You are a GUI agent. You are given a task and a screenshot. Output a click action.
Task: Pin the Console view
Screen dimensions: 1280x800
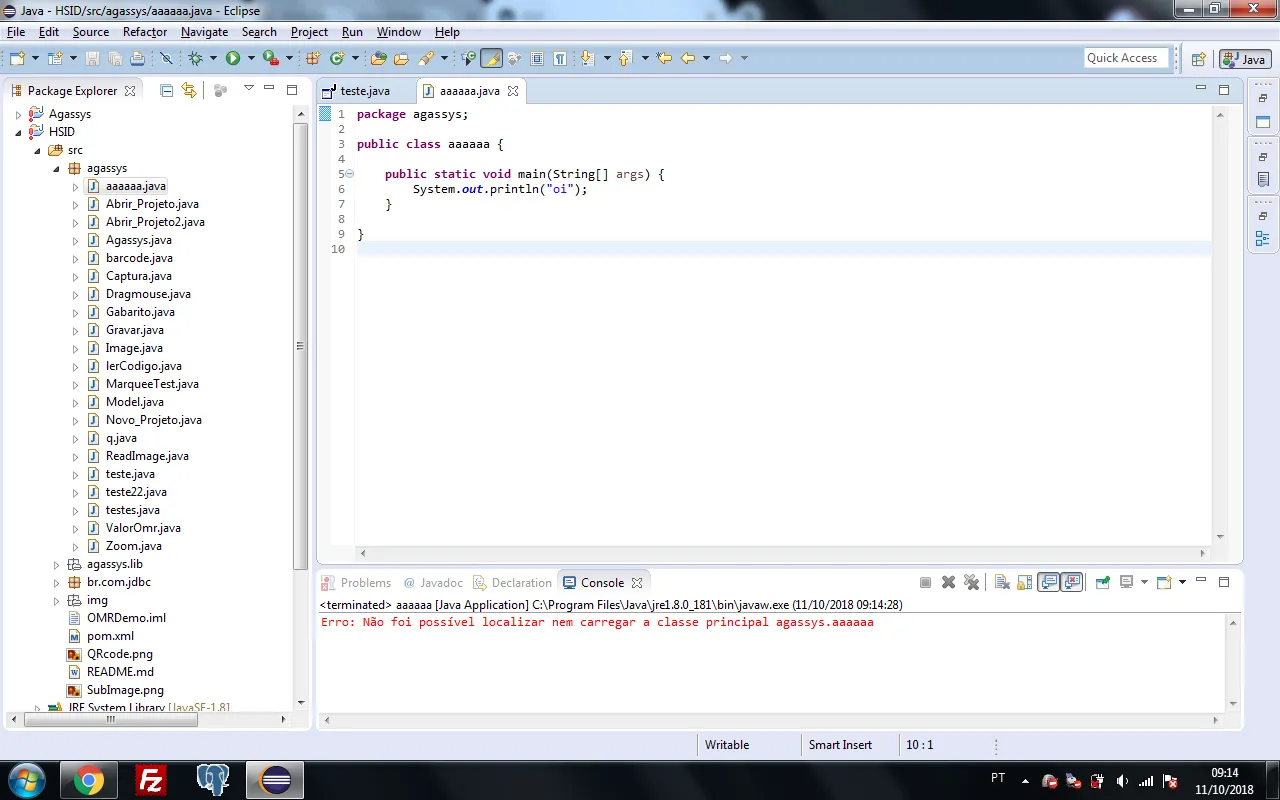[x=1102, y=583]
